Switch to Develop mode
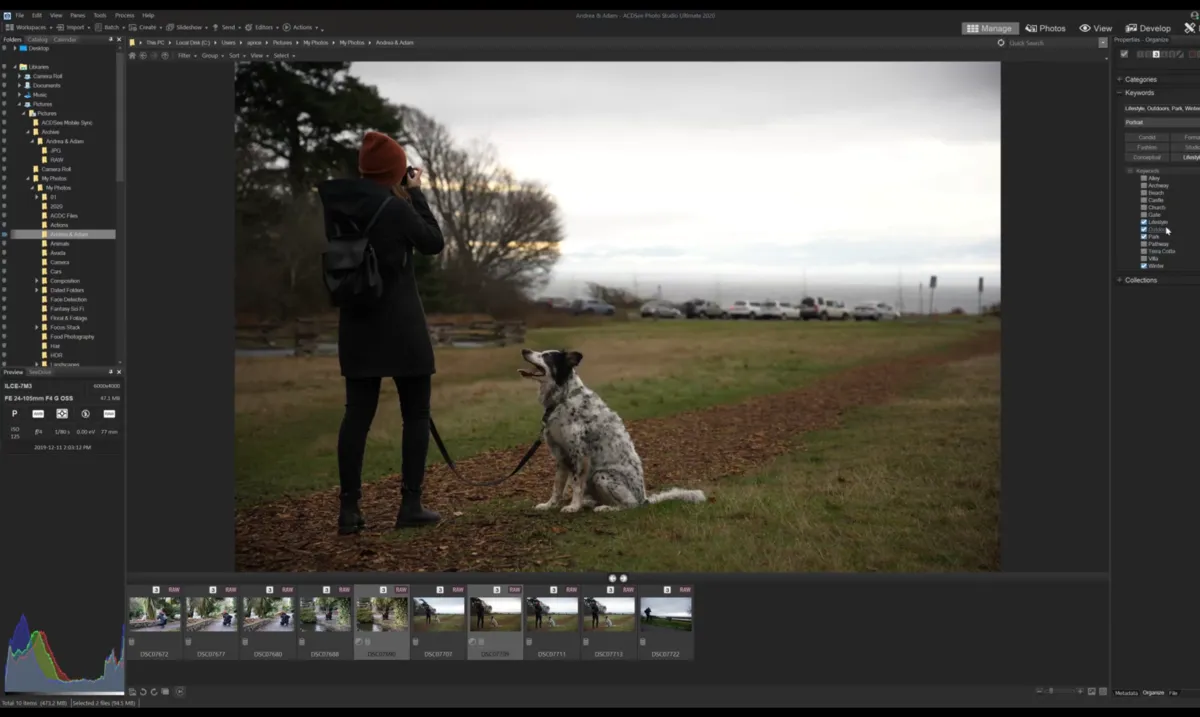This screenshot has width=1200, height=717. [x=1148, y=28]
